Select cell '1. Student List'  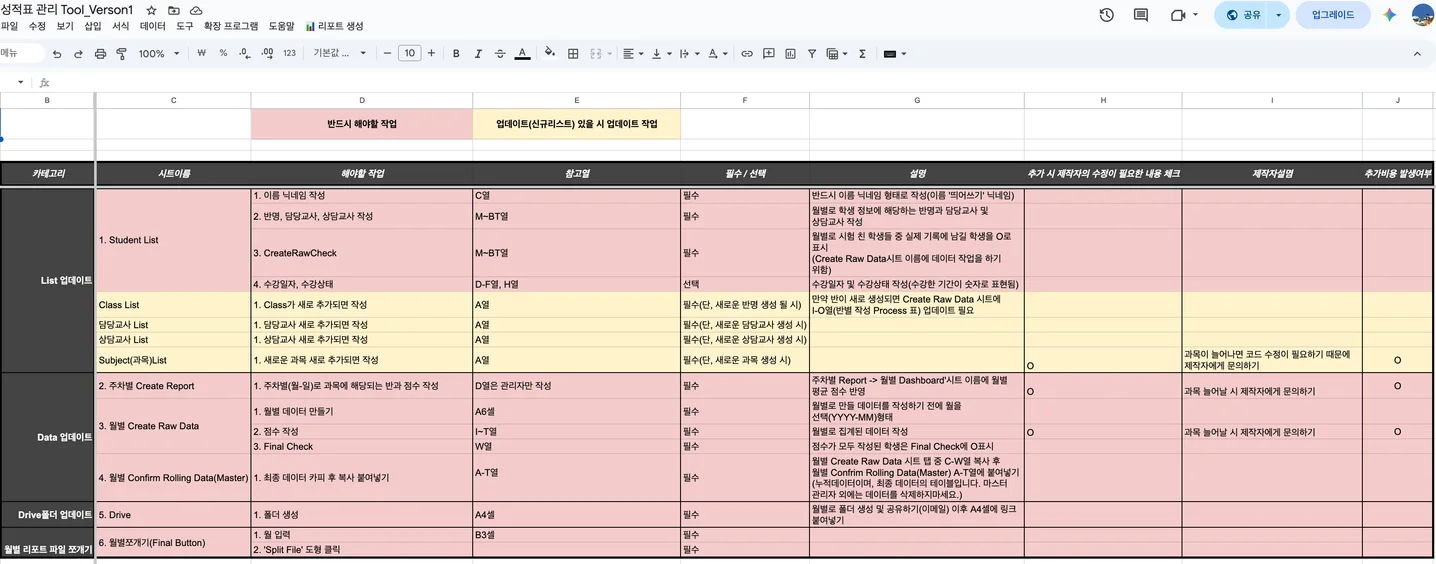173,240
